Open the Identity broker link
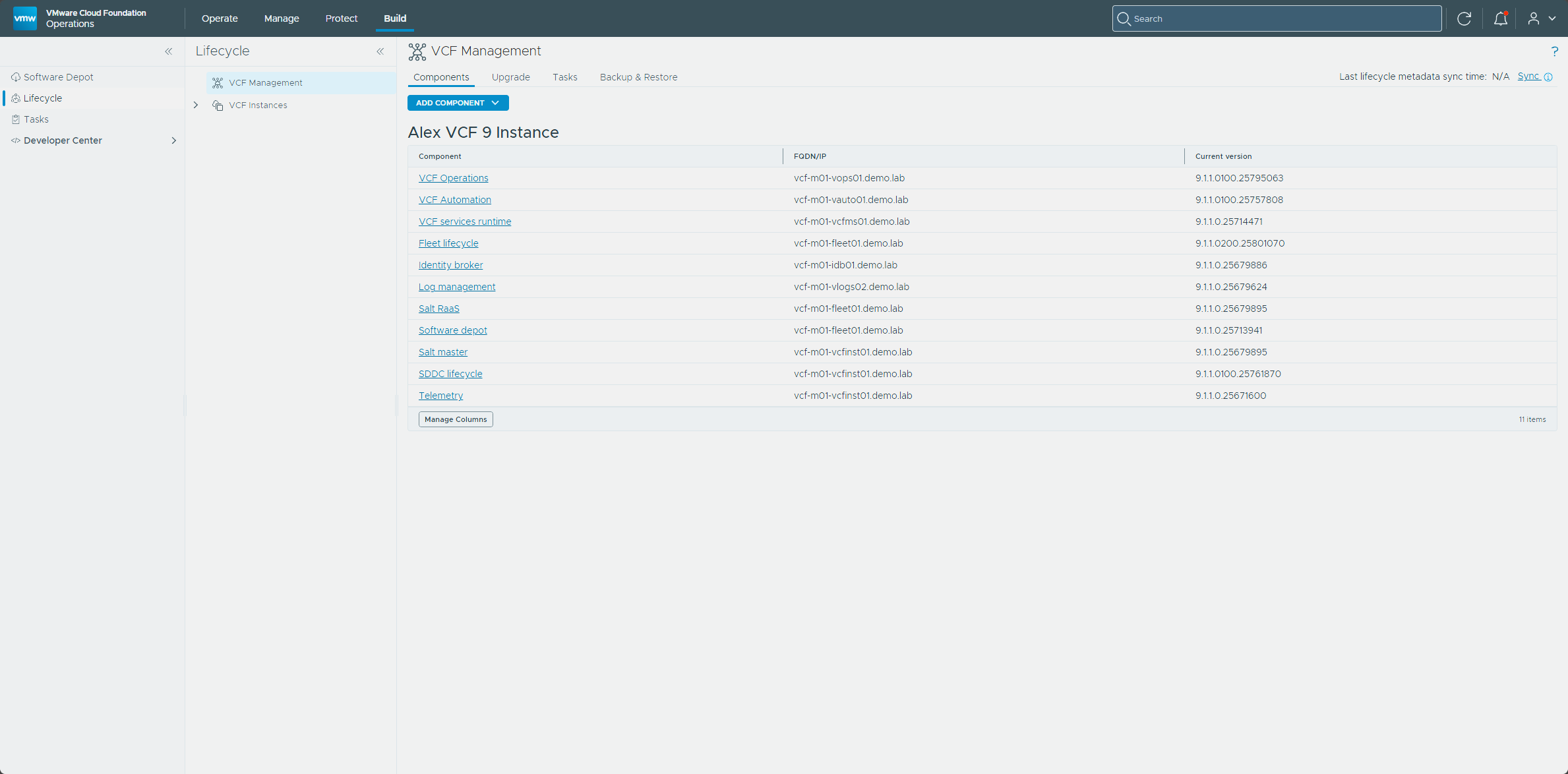This screenshot has width=1568, height=774. point(450,265)
